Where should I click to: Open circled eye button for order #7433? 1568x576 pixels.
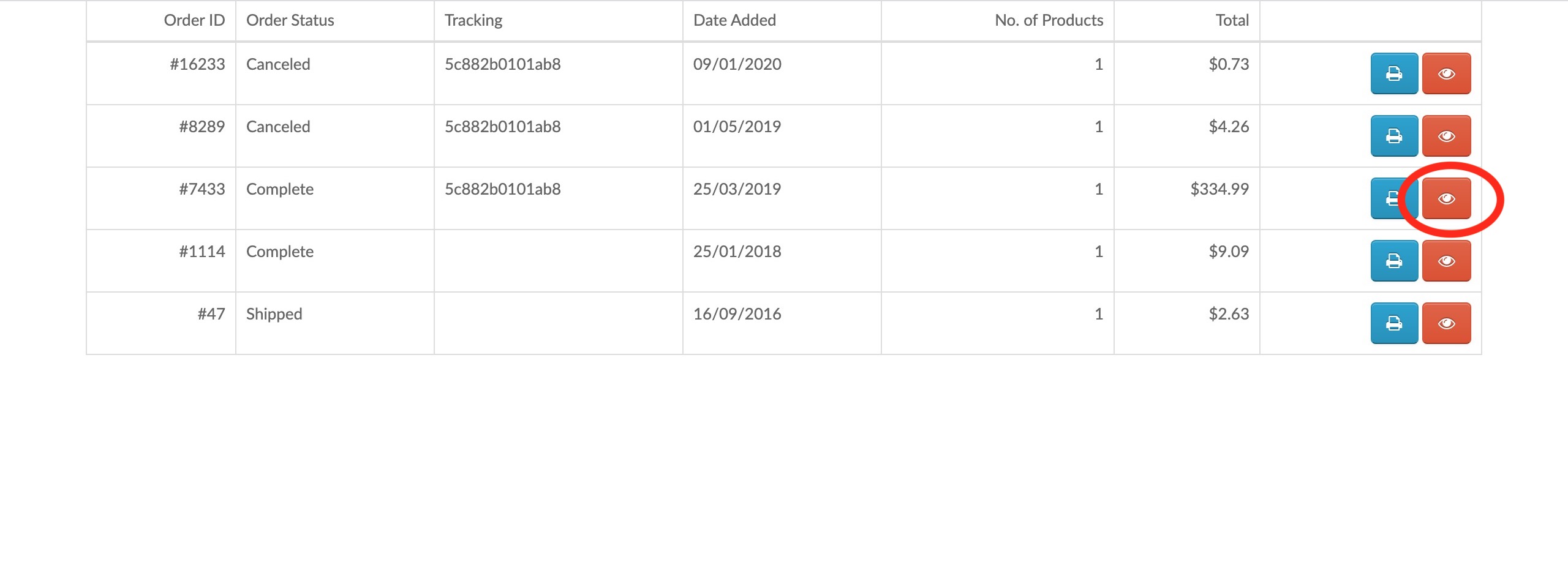coord(1446,198)
